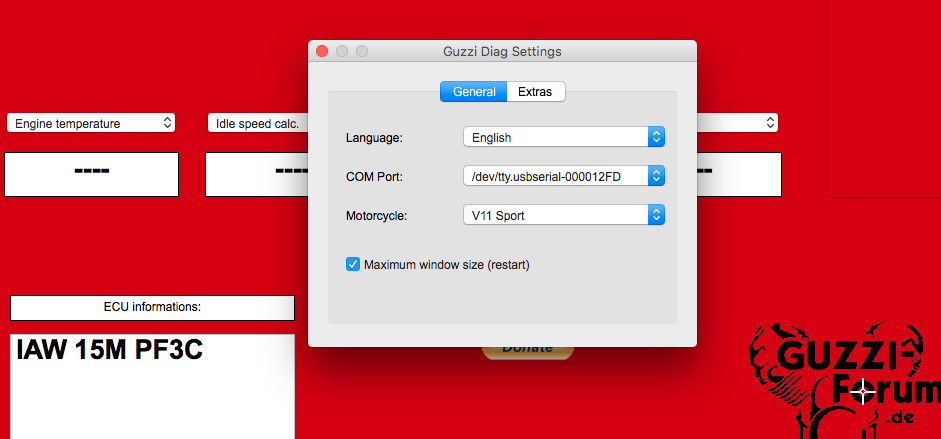Image resolution: width=941 pixels, height=439 pixels.
Task: Close the Guzzi Diag Settings window
Action: 322,52
